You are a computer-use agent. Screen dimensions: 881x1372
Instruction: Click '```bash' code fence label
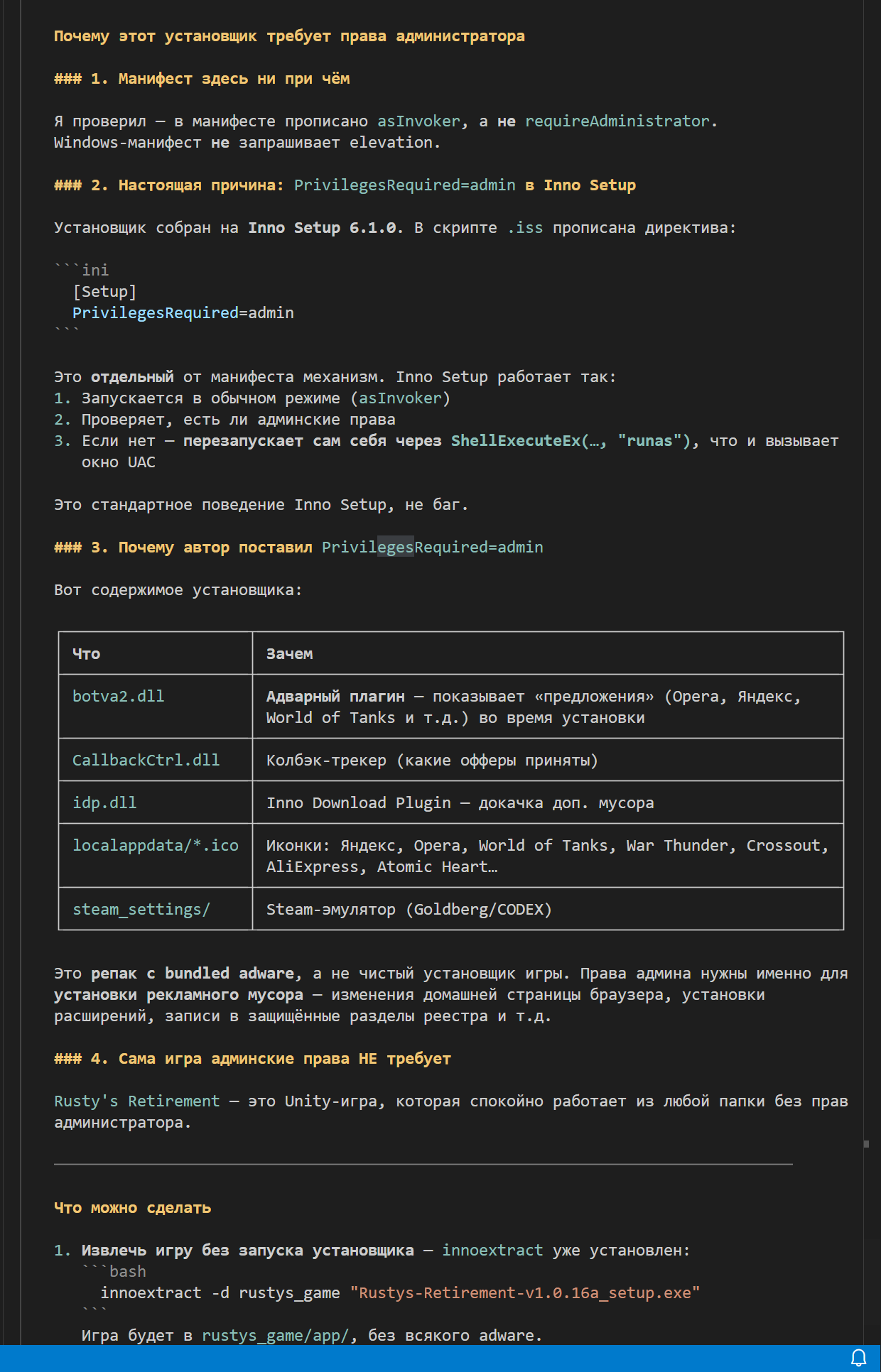(x=114, y=1272)
